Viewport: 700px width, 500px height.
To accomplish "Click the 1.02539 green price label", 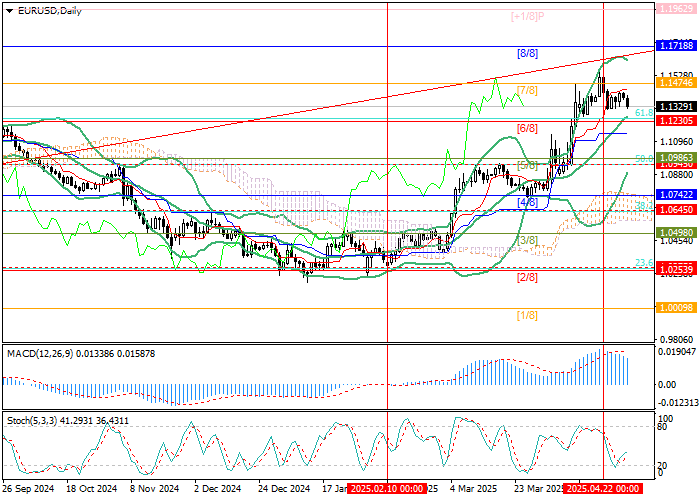I will coord(677,269).
